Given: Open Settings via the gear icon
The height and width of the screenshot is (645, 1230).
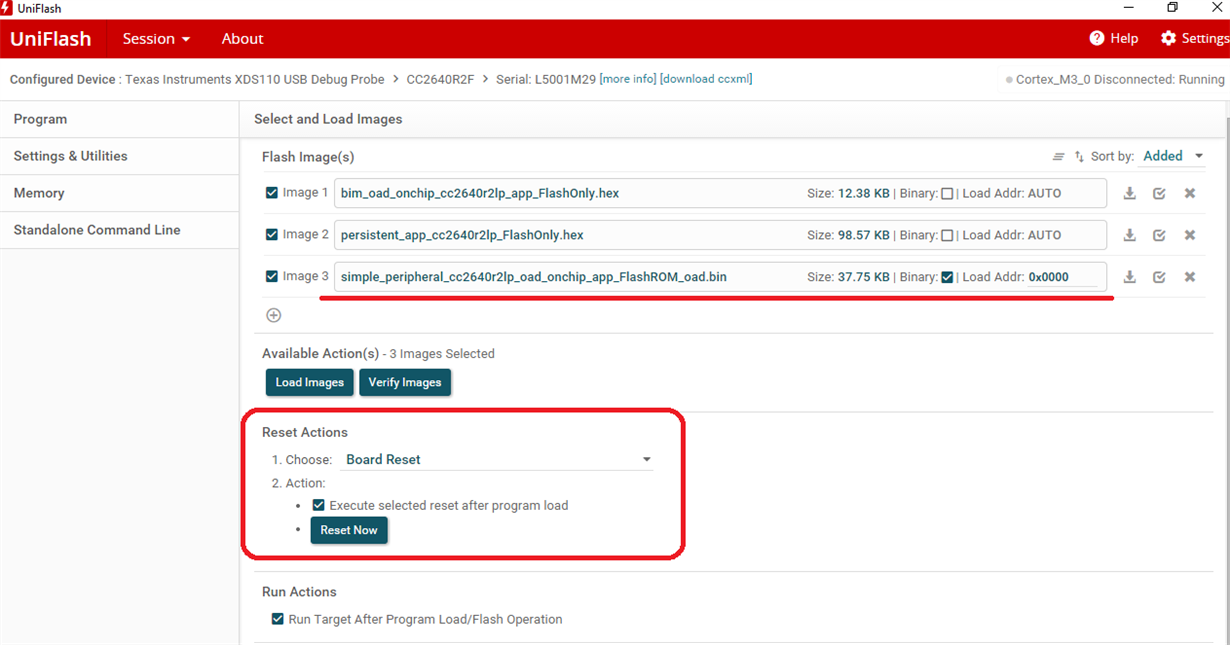Looking at the screenshot, I should pos(1168,38).
